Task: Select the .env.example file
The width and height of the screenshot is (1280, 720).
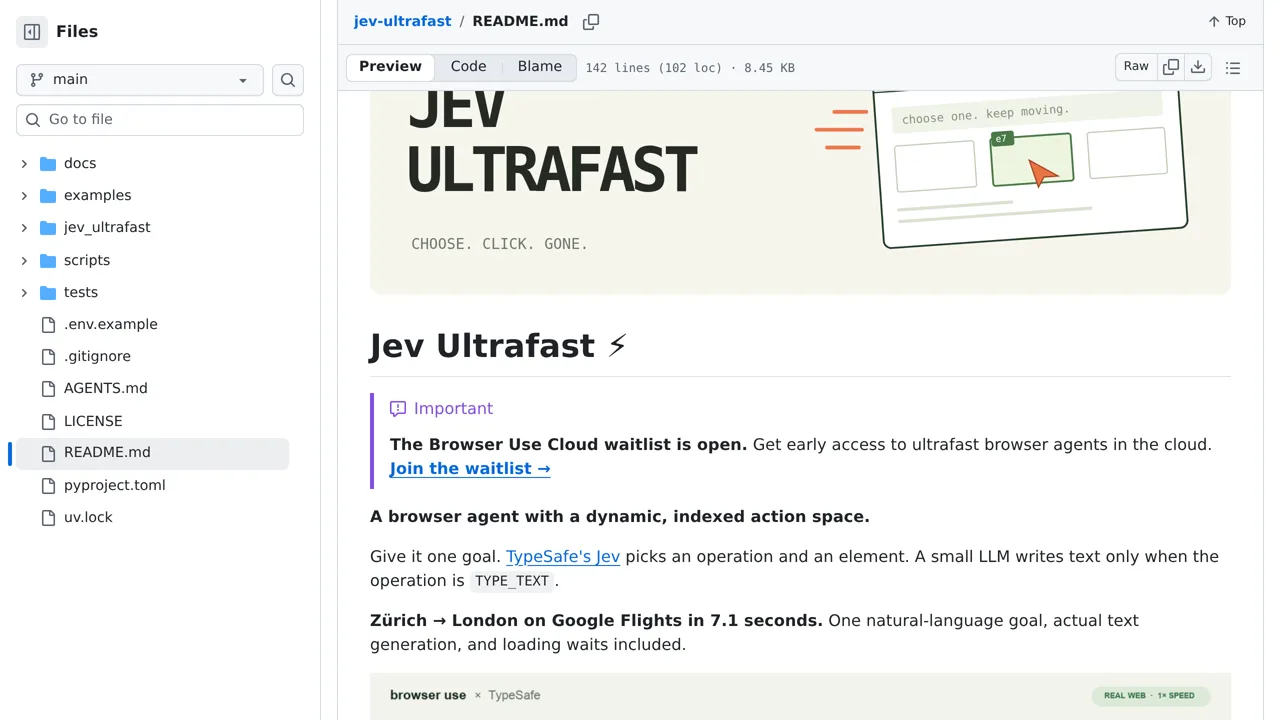Action: click(x=111, y=324)
